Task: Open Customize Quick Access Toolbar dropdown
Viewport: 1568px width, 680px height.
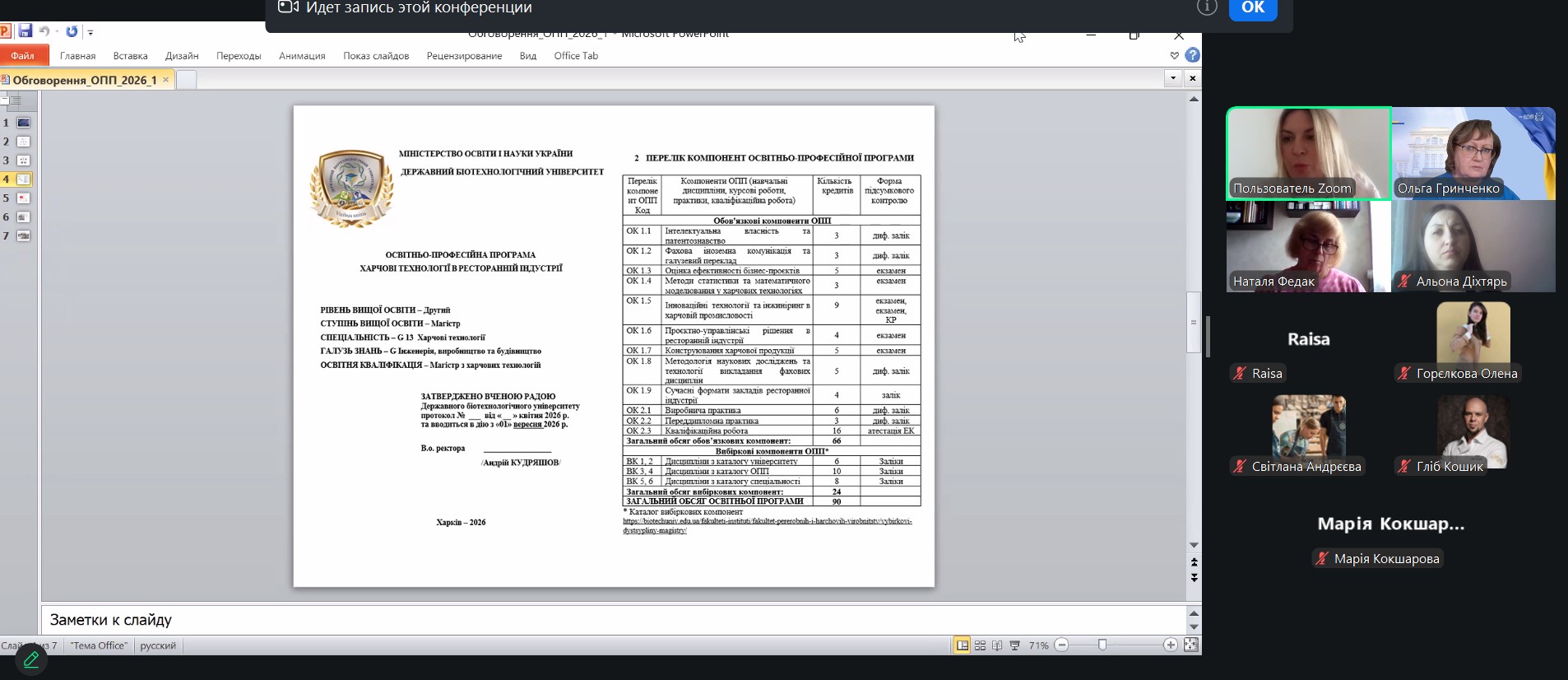Action: [90, 32]
